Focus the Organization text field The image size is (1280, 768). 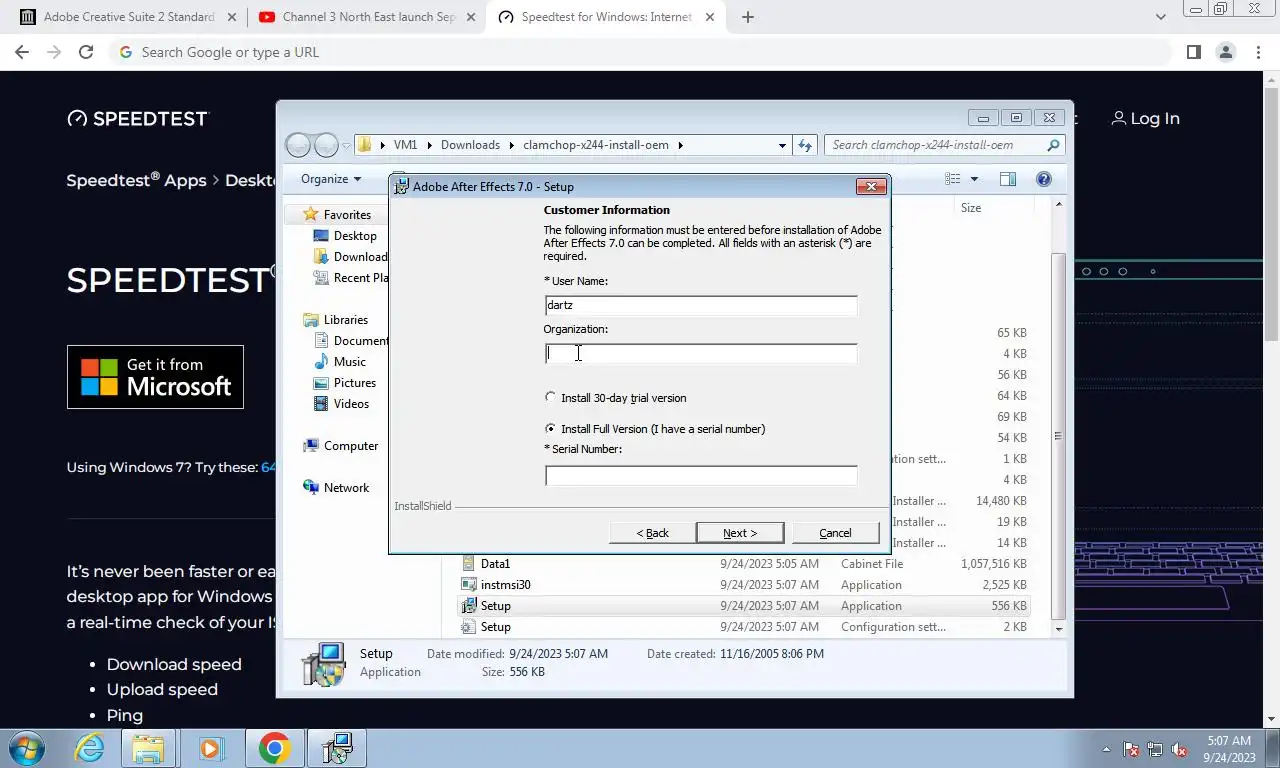701,353
